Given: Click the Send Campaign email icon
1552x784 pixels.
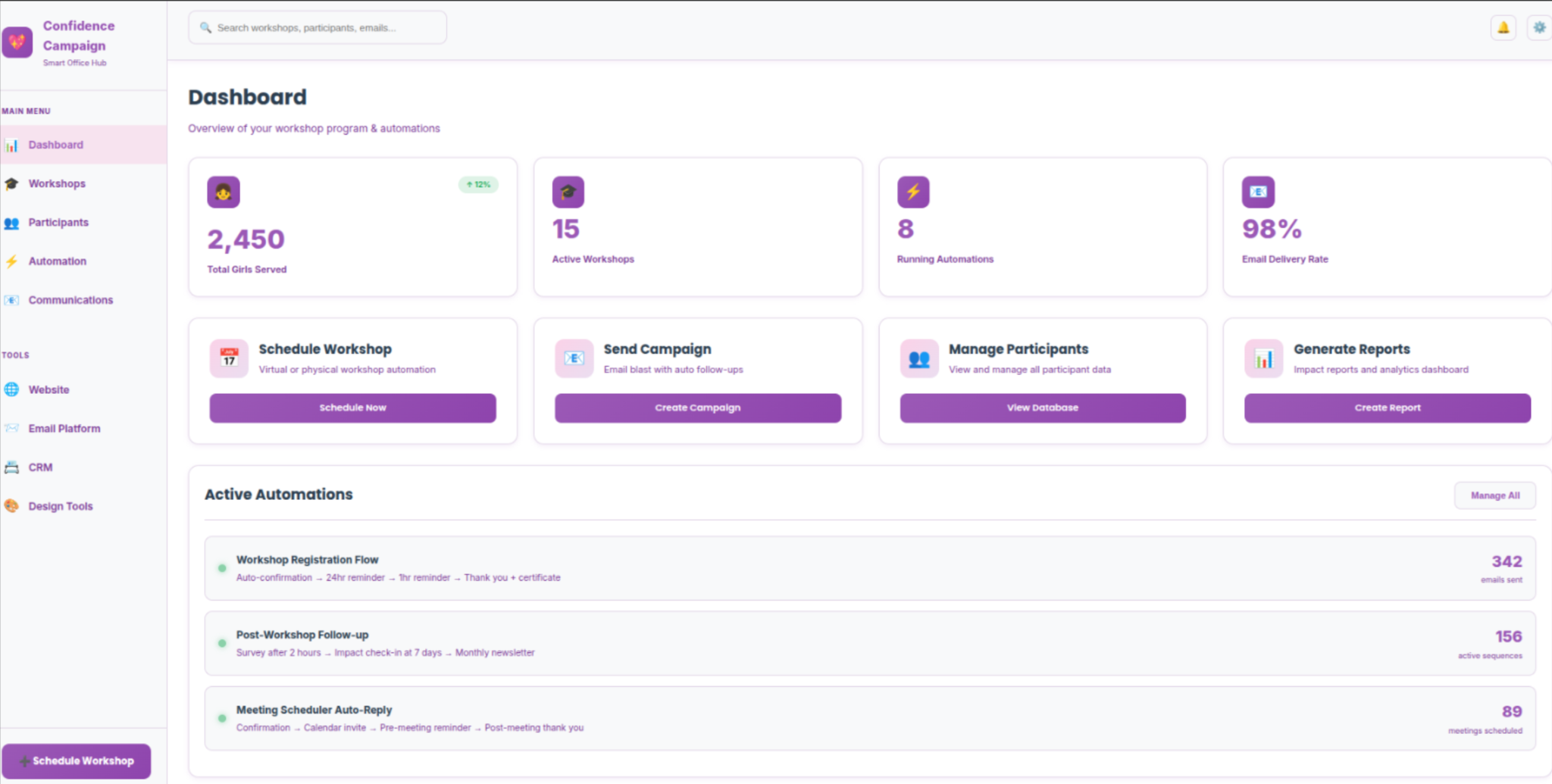Looking at the screenshot, I should point(574,358).
